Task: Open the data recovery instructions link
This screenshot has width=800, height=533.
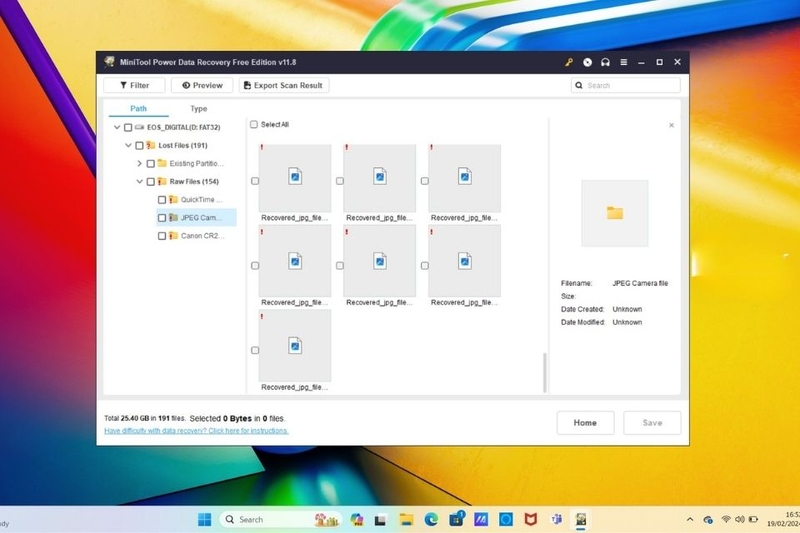Action: pyautogui.click(x=196, y=431)
